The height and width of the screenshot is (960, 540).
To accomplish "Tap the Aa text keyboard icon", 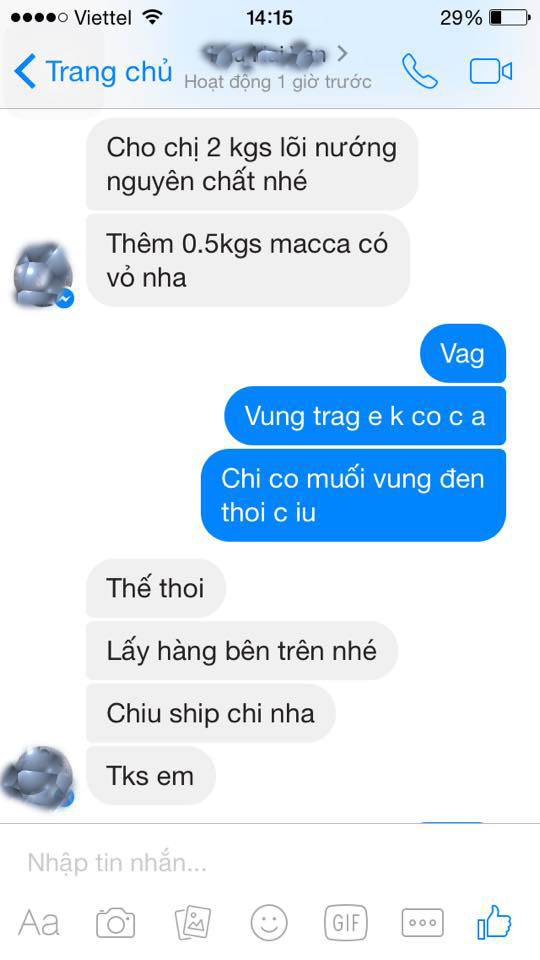I will (39, 922).
